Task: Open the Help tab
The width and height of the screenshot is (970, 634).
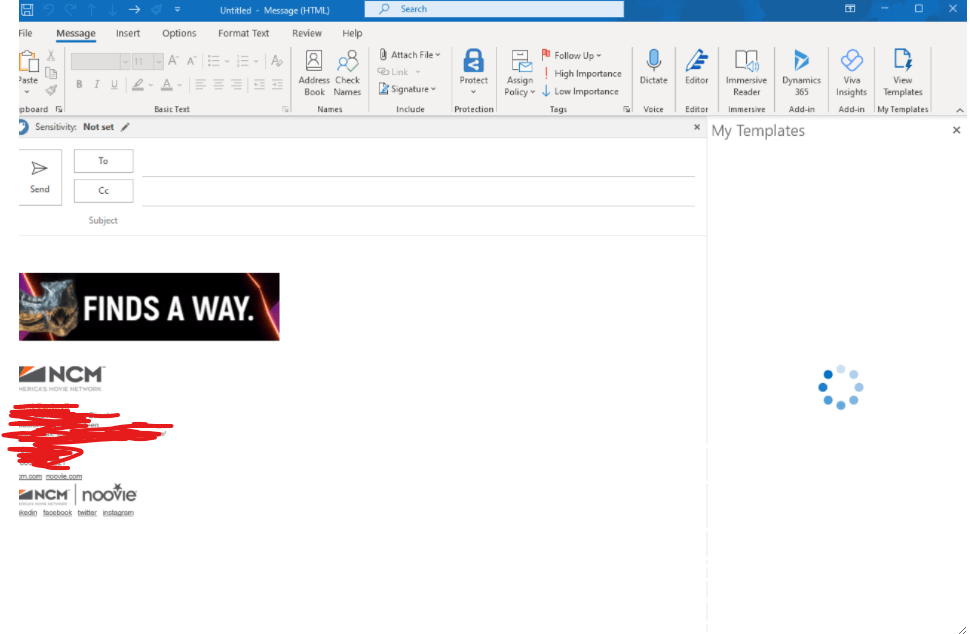Action: pos(352,33)
